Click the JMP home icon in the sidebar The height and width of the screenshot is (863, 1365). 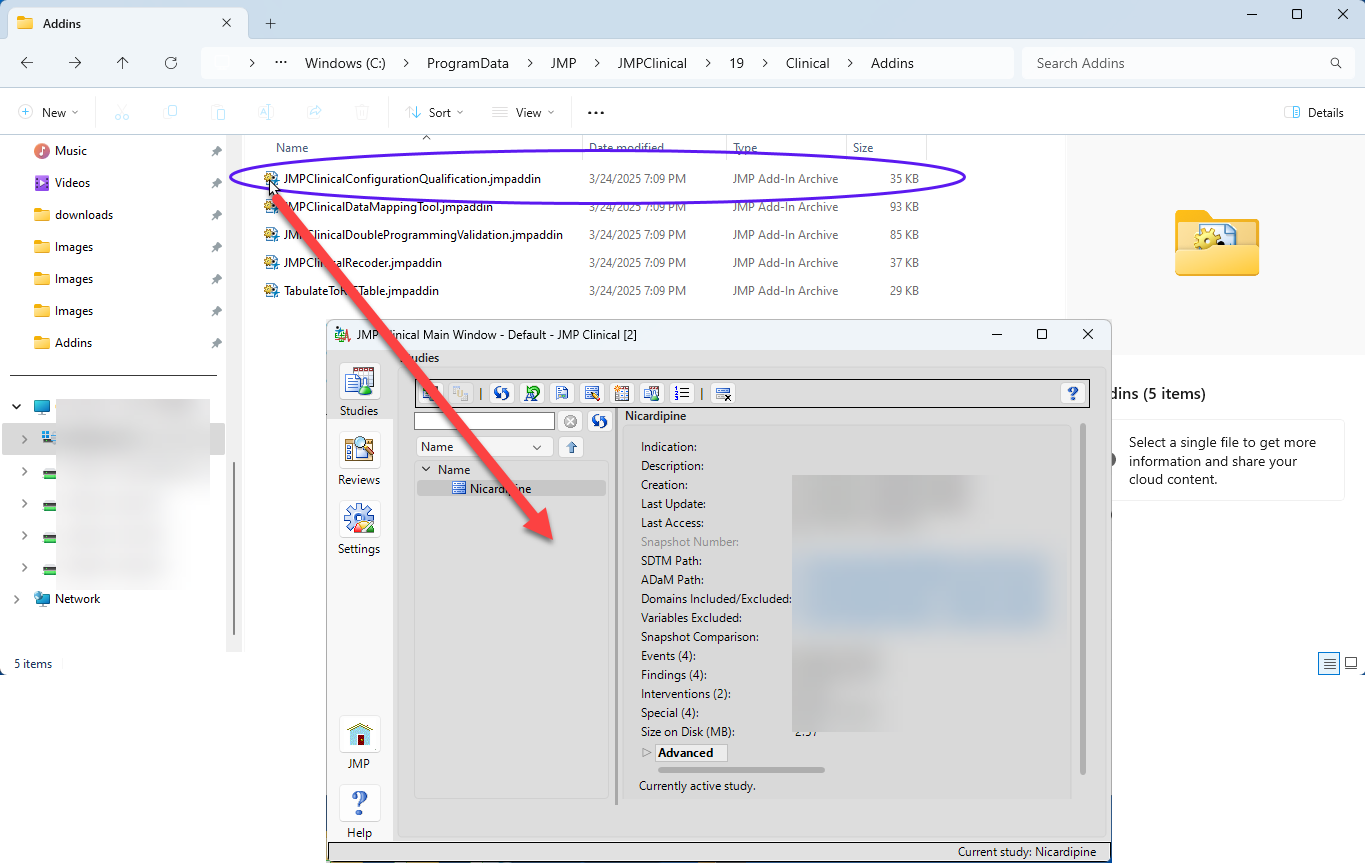(x=359, y=744)
